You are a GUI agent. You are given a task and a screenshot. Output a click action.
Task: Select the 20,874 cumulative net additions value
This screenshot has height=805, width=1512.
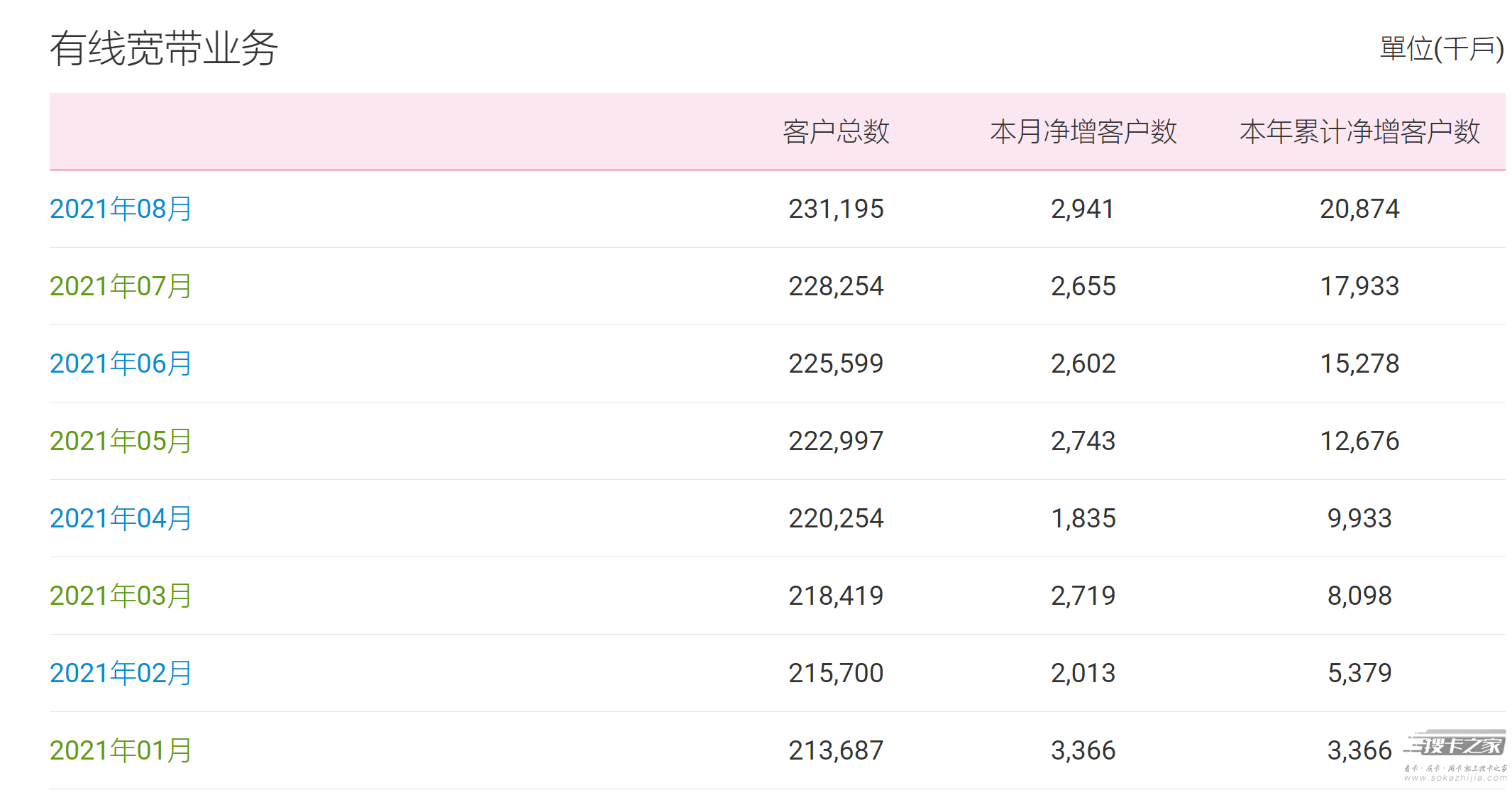click(x=1359, y=209)
